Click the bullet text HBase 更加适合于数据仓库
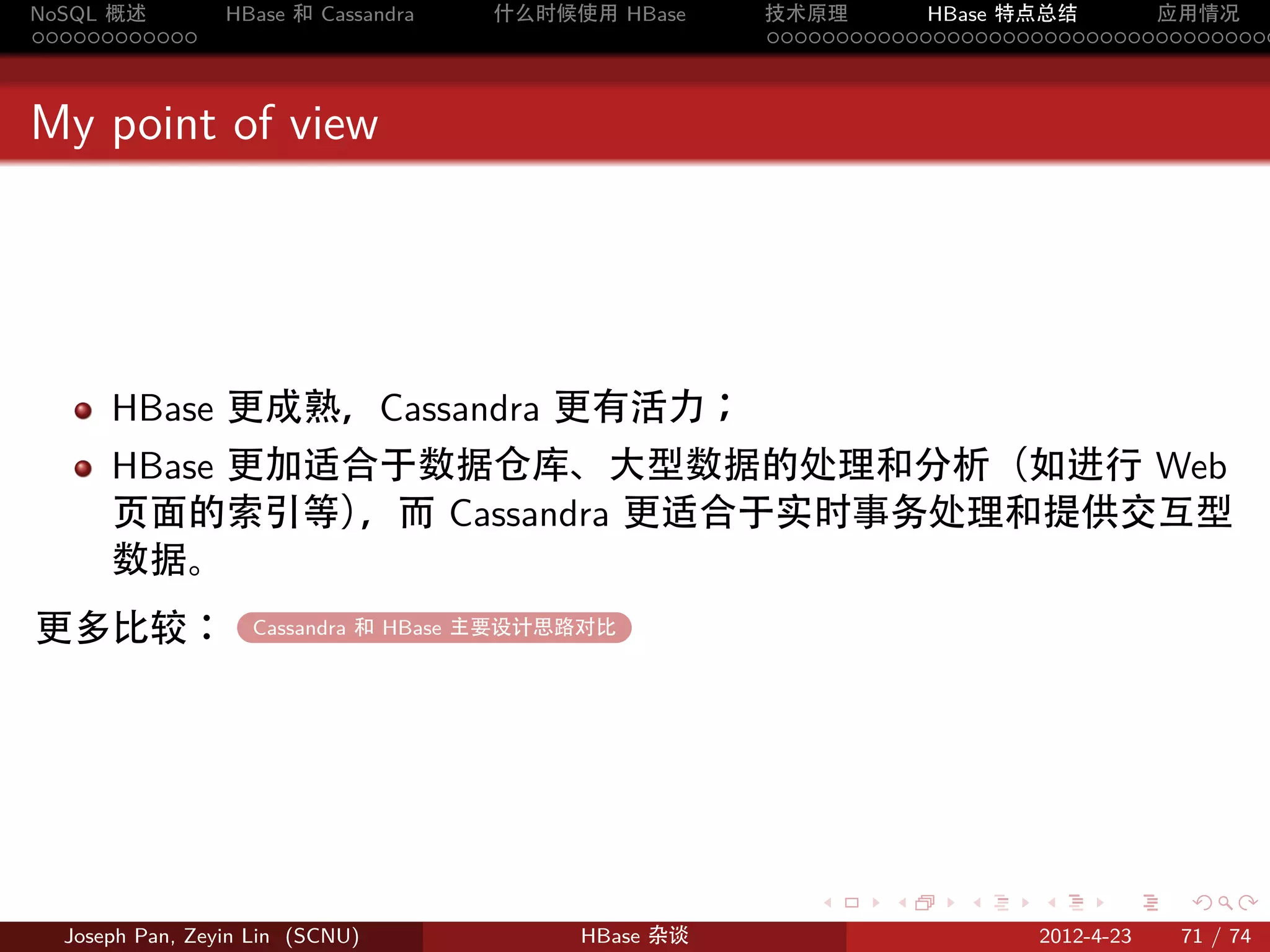 coord(341,465)
